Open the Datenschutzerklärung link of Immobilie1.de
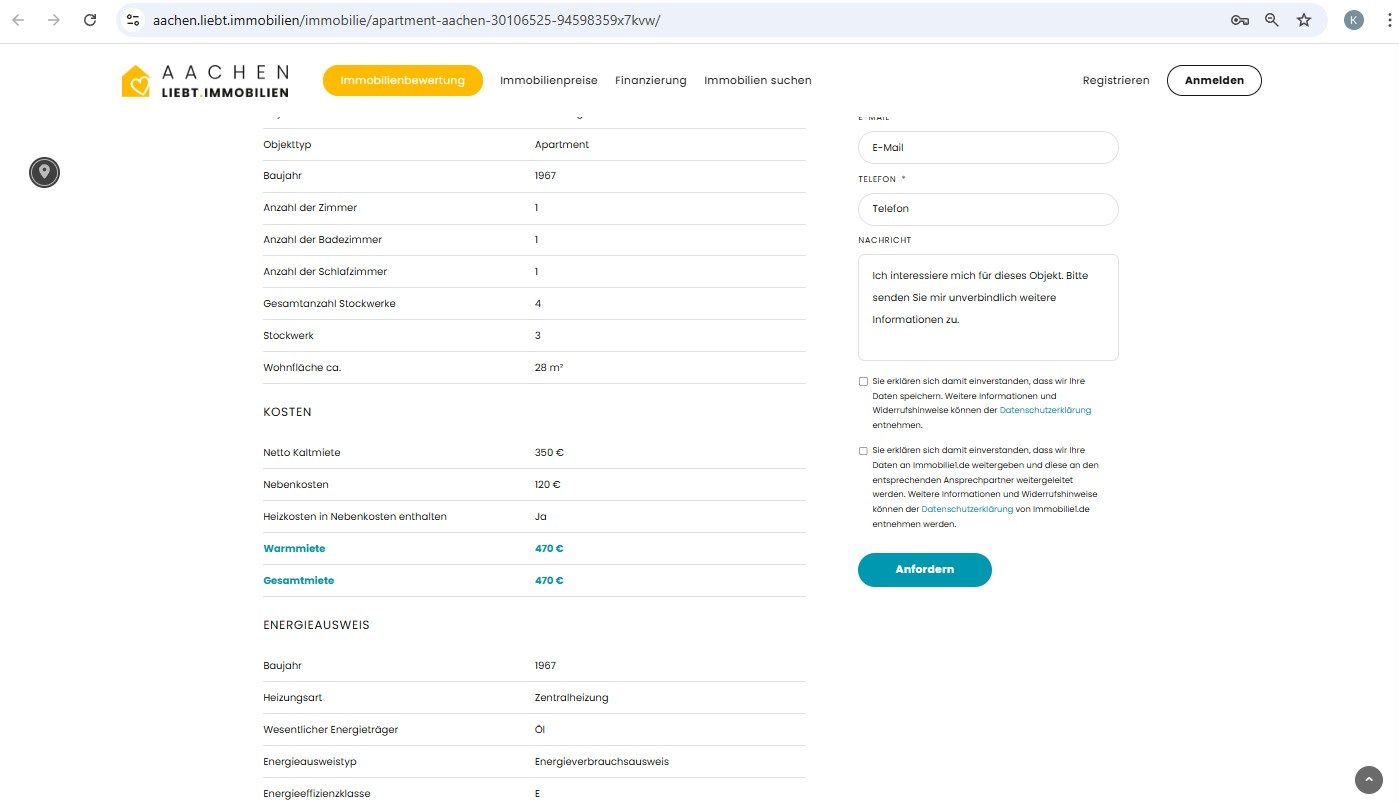Screen dimensions: 1399x805 point(967,509)
